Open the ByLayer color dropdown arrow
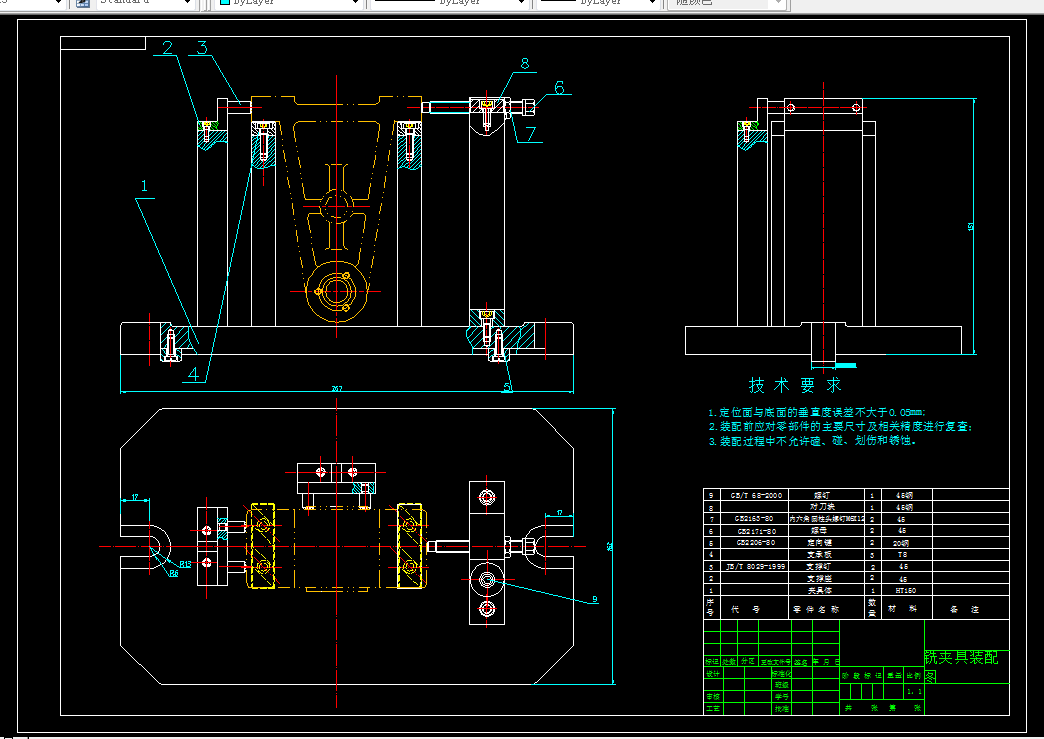 tap(354, 3)
